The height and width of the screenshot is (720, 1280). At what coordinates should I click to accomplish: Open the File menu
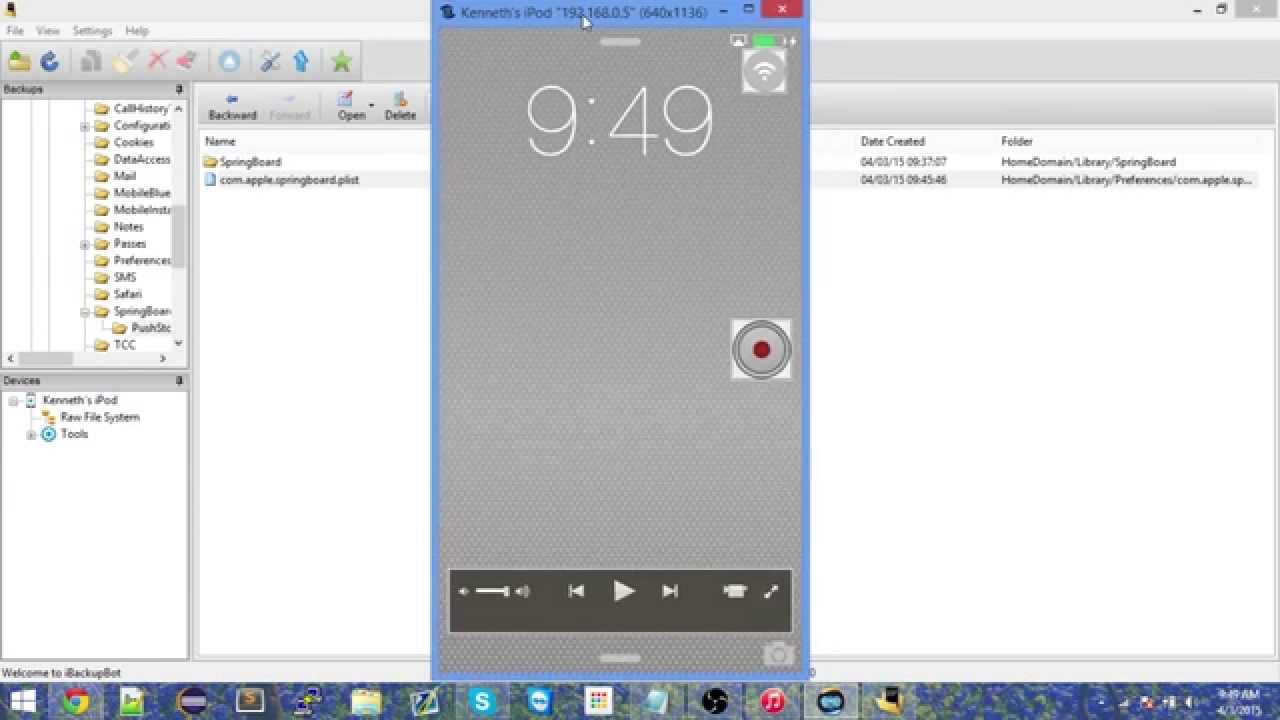pos(15,31)
